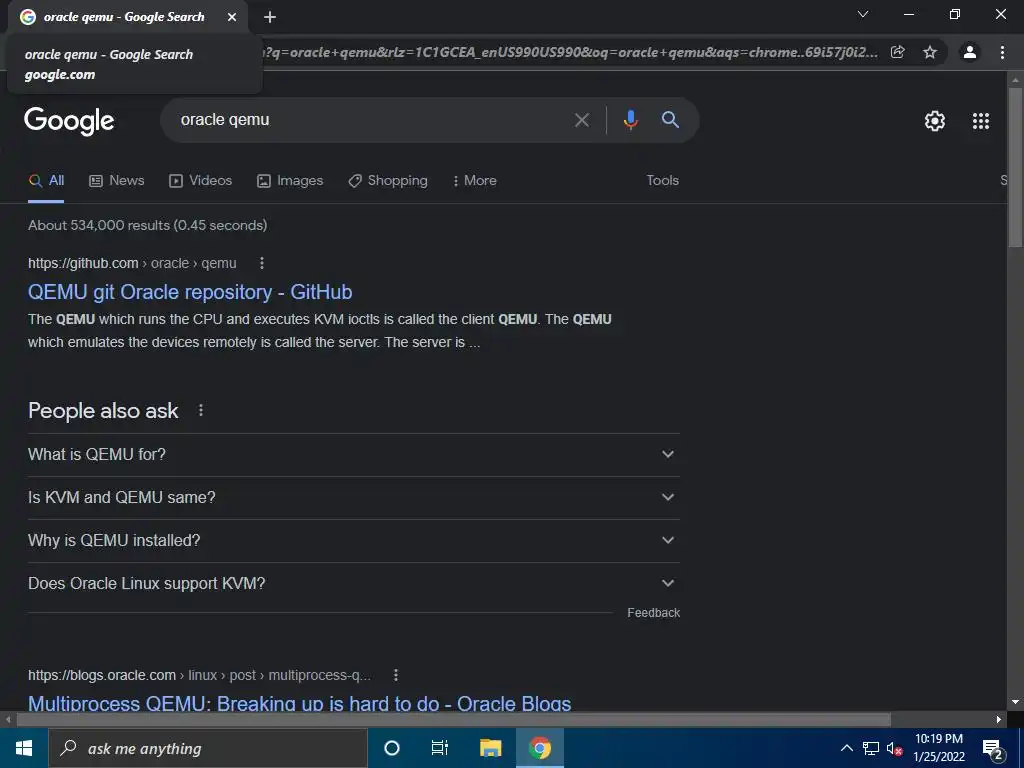This screenshot has height=768, width=1024.
Task: Share this page from the address bar
Action: (x=898, y=52)
